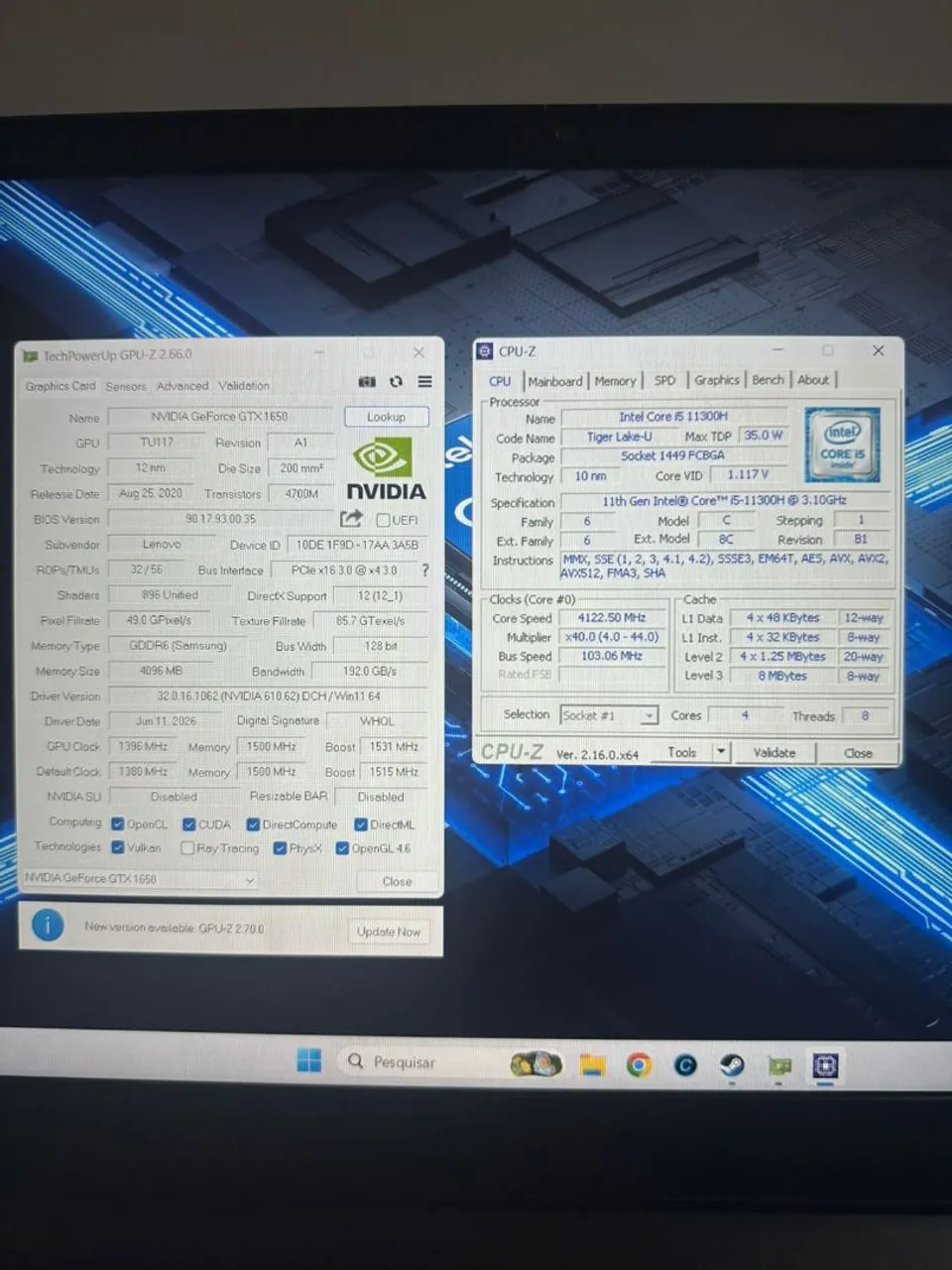
Task: Toggle the UEFI checkbox
Action: click(x=383, y=520)
